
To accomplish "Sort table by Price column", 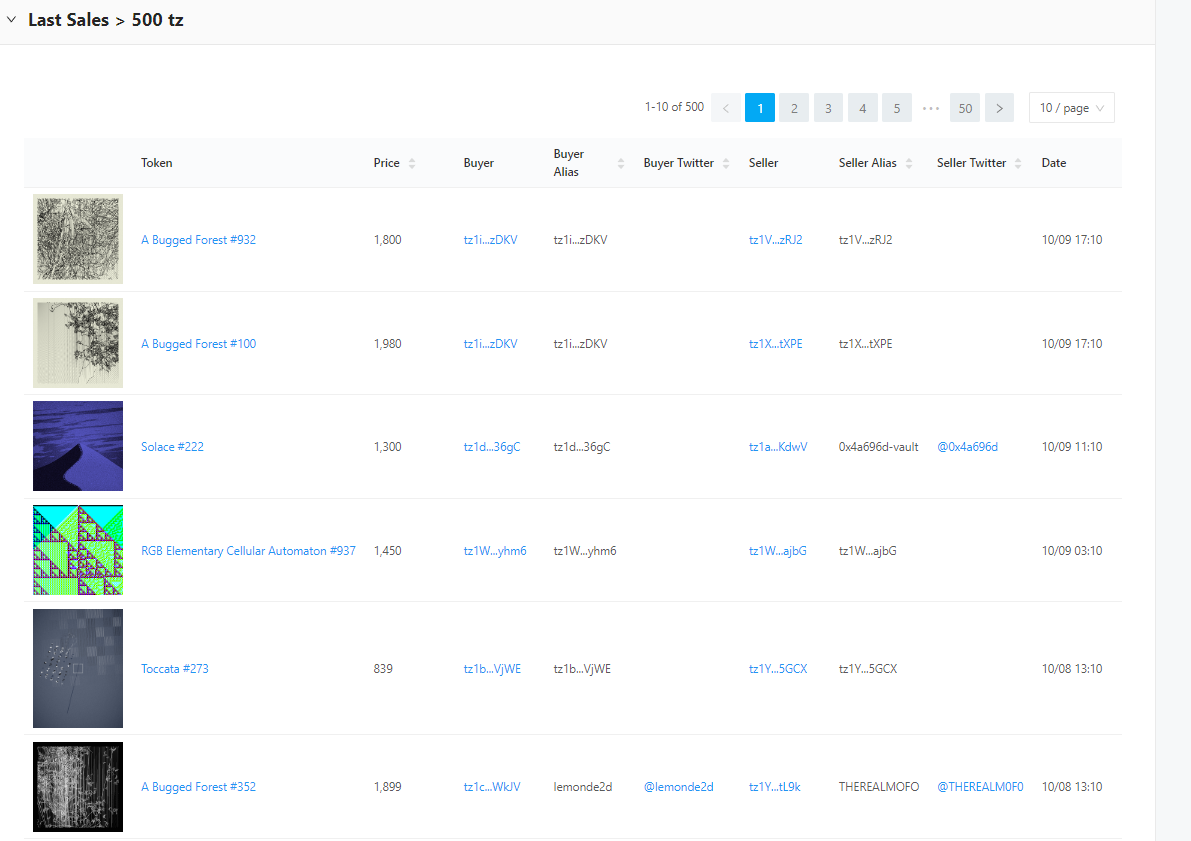I will pos(411,163).
